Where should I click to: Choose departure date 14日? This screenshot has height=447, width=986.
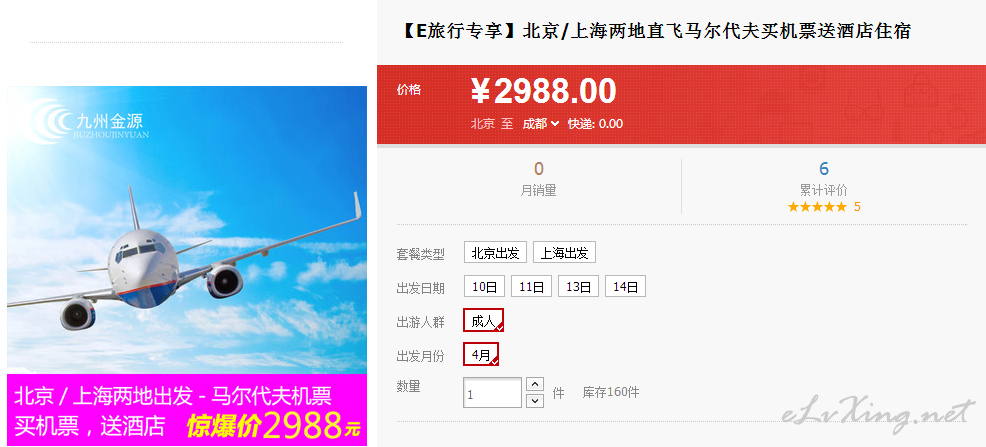625,287
